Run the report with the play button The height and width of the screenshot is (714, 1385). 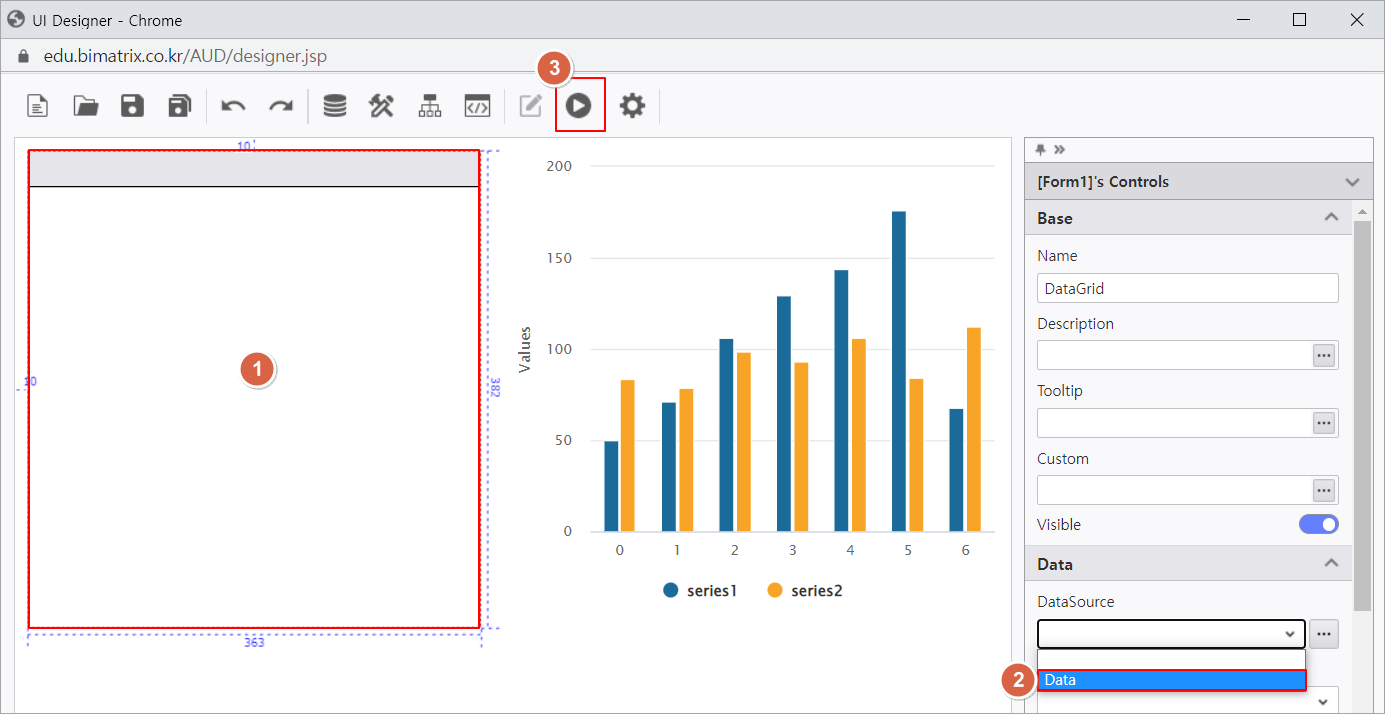[579, 105]
